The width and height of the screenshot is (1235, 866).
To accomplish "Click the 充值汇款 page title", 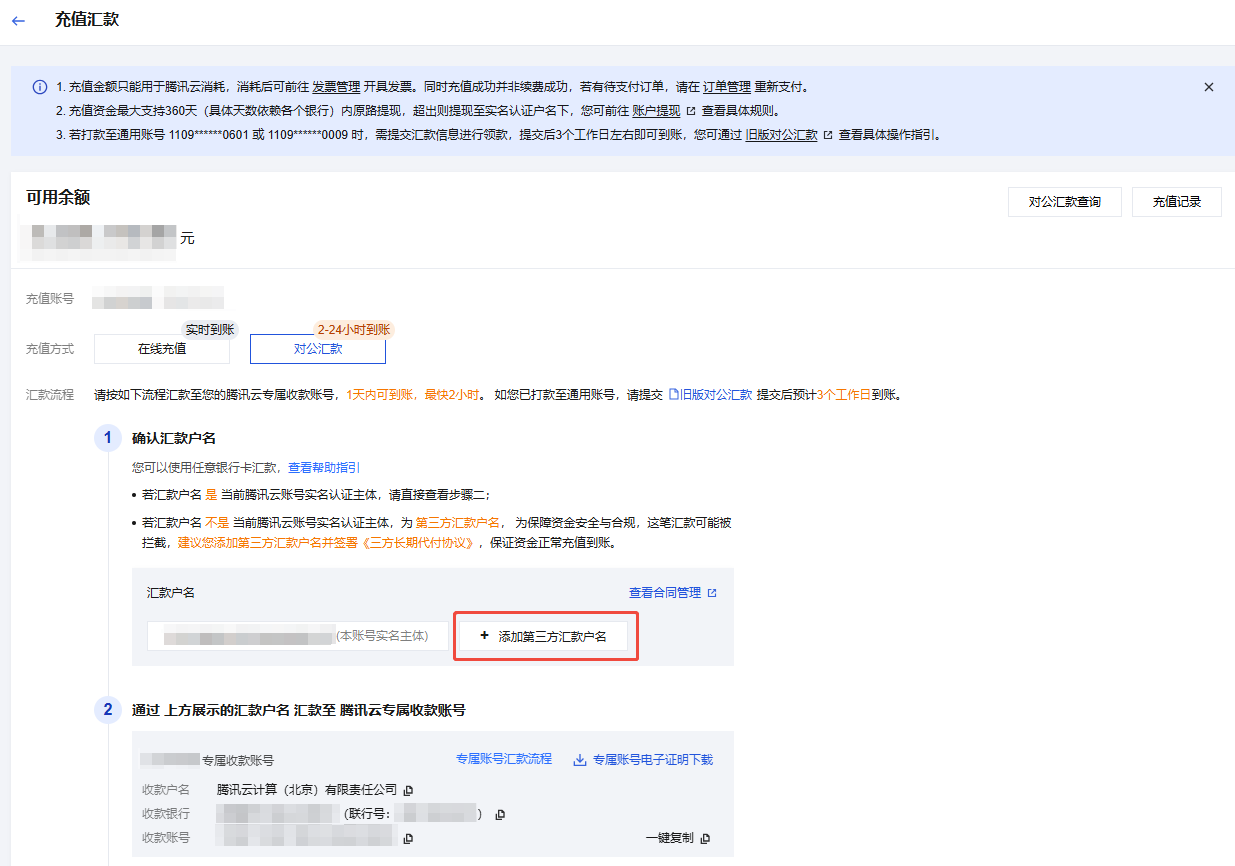I will [x=87, y=20].
